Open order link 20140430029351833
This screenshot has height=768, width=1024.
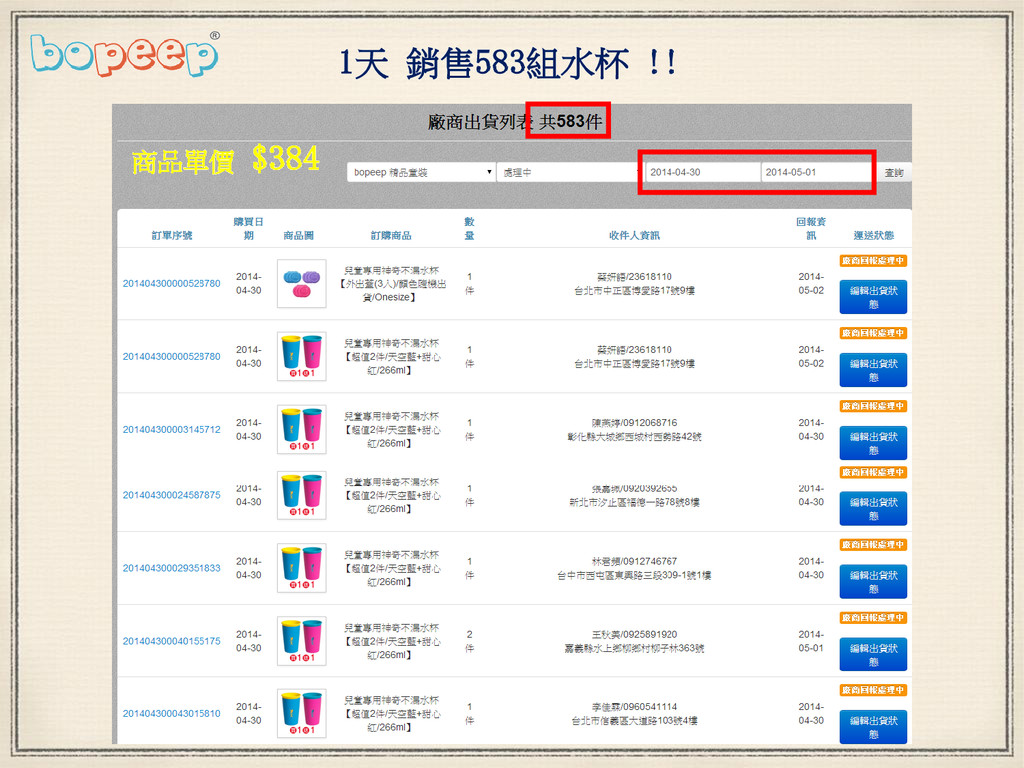(x=172, y=568)
